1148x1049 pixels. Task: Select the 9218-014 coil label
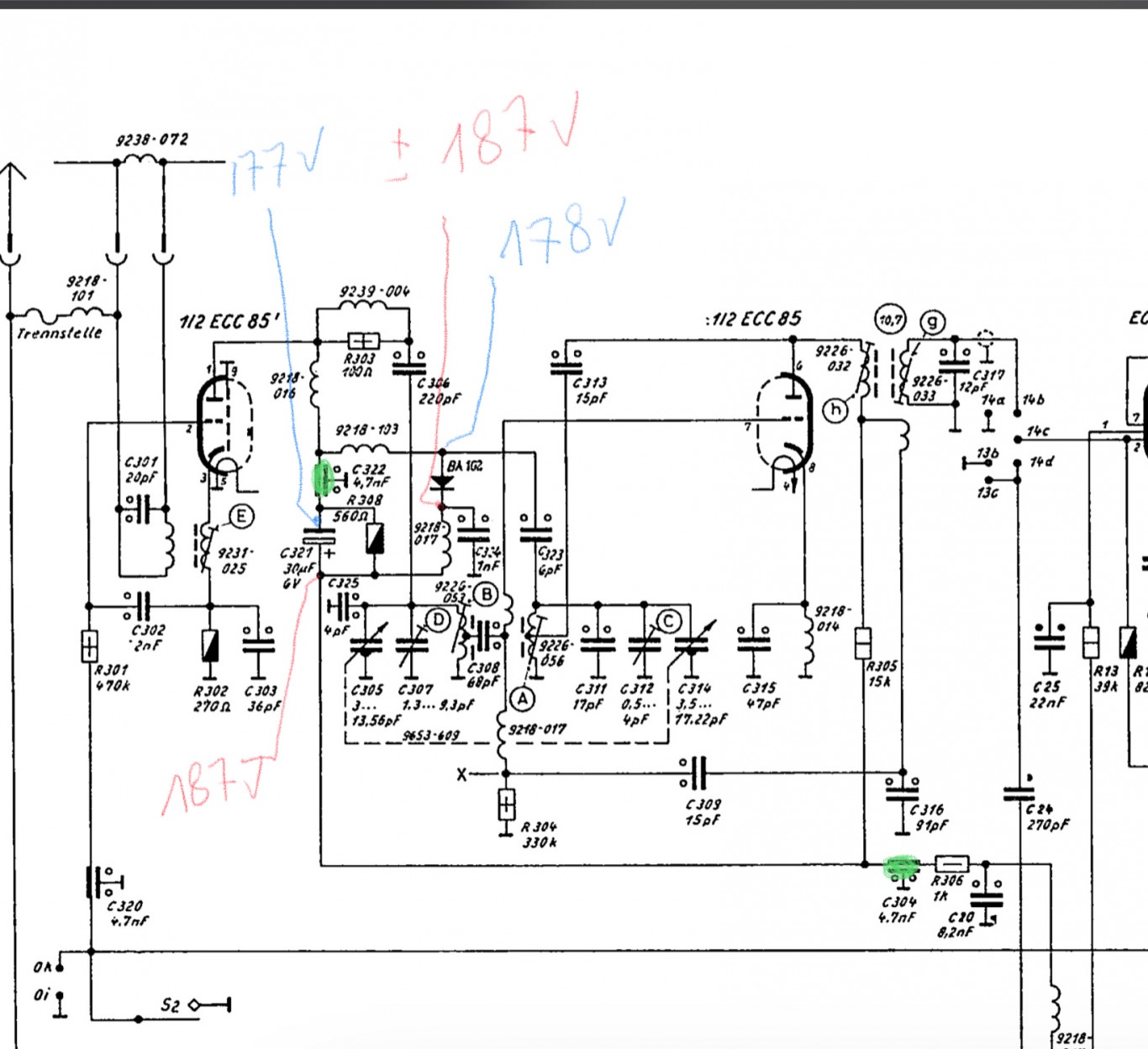[x=832, y=619]
